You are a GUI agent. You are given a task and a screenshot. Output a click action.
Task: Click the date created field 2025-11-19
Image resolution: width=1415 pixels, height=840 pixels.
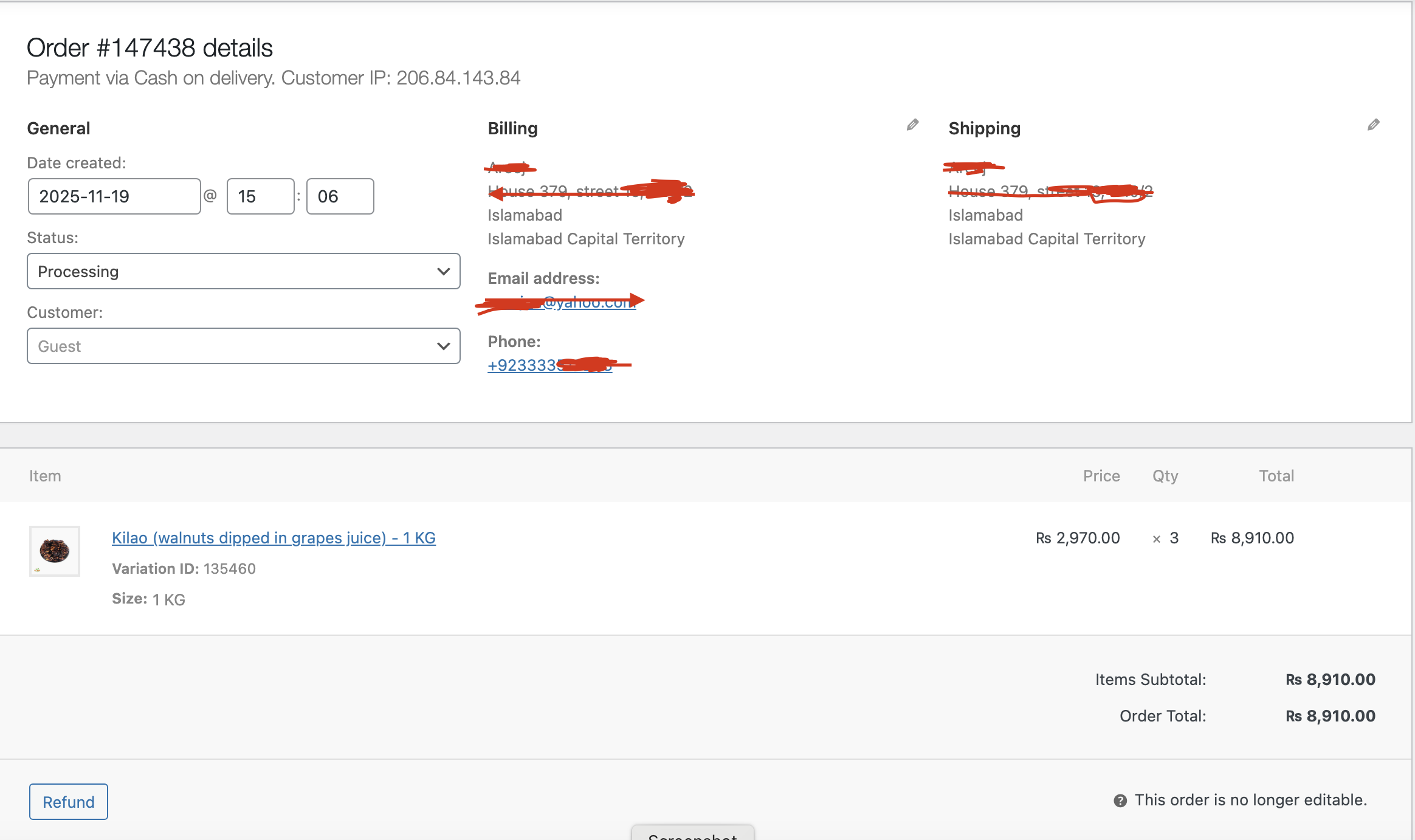[114, 196]
